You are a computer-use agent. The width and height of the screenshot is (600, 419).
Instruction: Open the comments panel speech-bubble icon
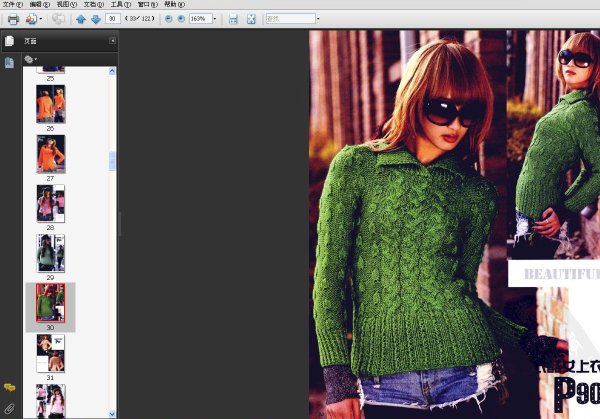[x=10, y=387]
